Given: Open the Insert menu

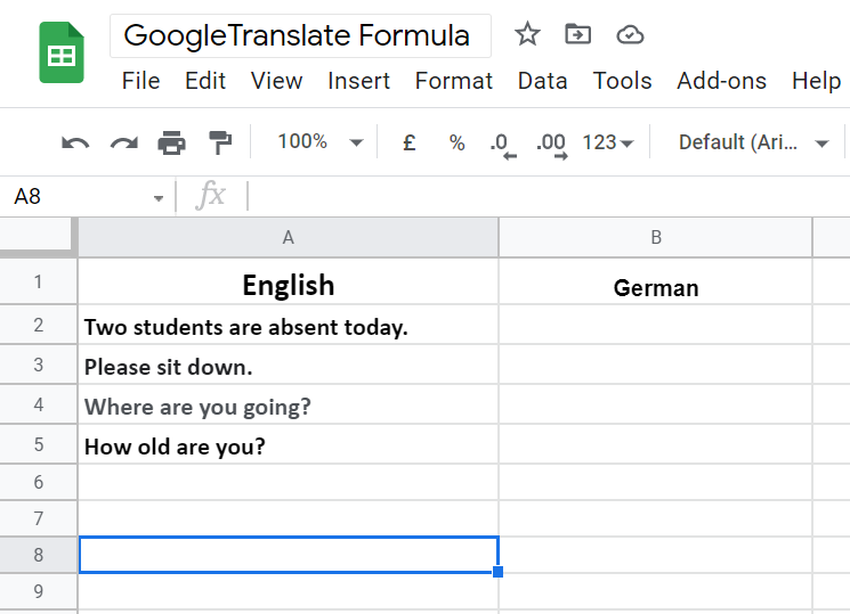Looking at the screenshot, I should tap(359, 81).
